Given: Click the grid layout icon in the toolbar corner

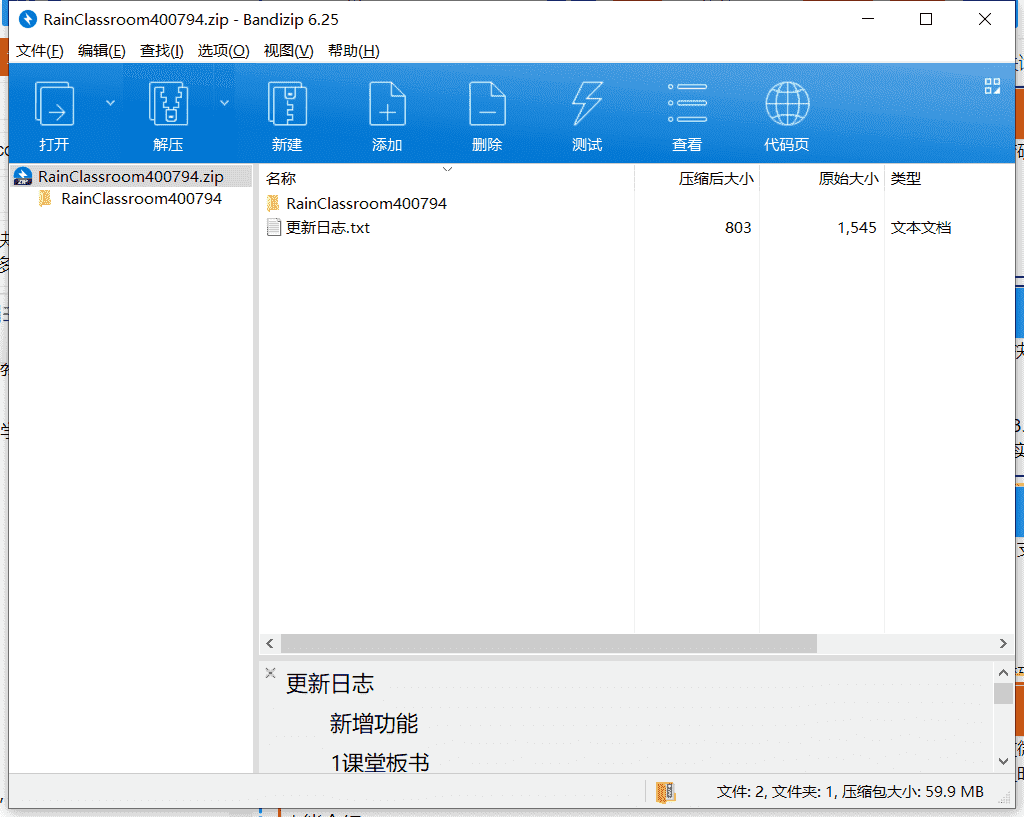Looking at the screenshot, I should (992, 86).
